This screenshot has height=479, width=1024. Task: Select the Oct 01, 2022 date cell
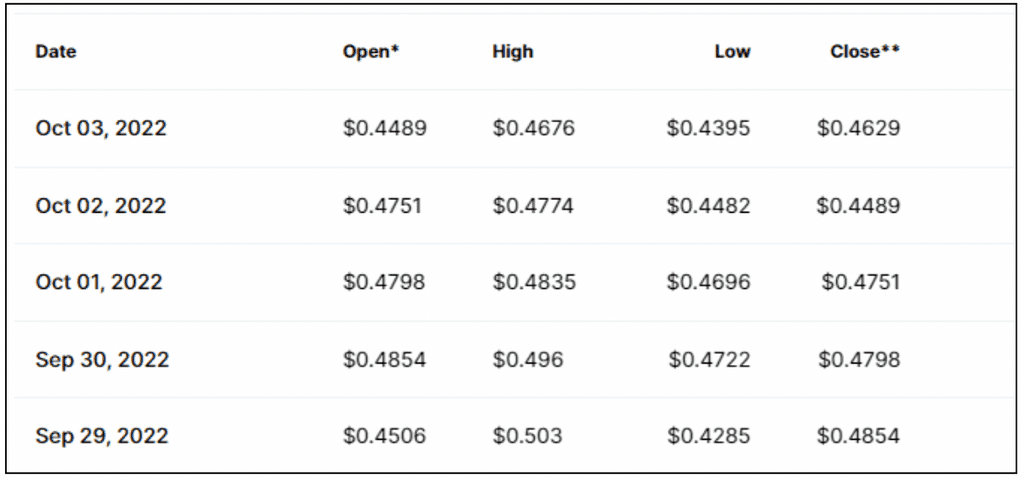(99, 282)
